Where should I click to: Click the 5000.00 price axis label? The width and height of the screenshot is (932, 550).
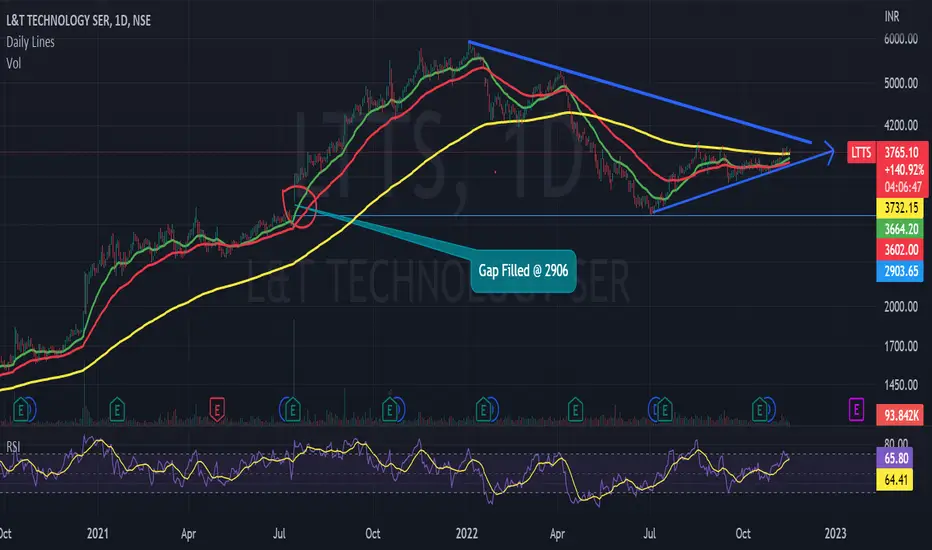click(x=900, y=83)
